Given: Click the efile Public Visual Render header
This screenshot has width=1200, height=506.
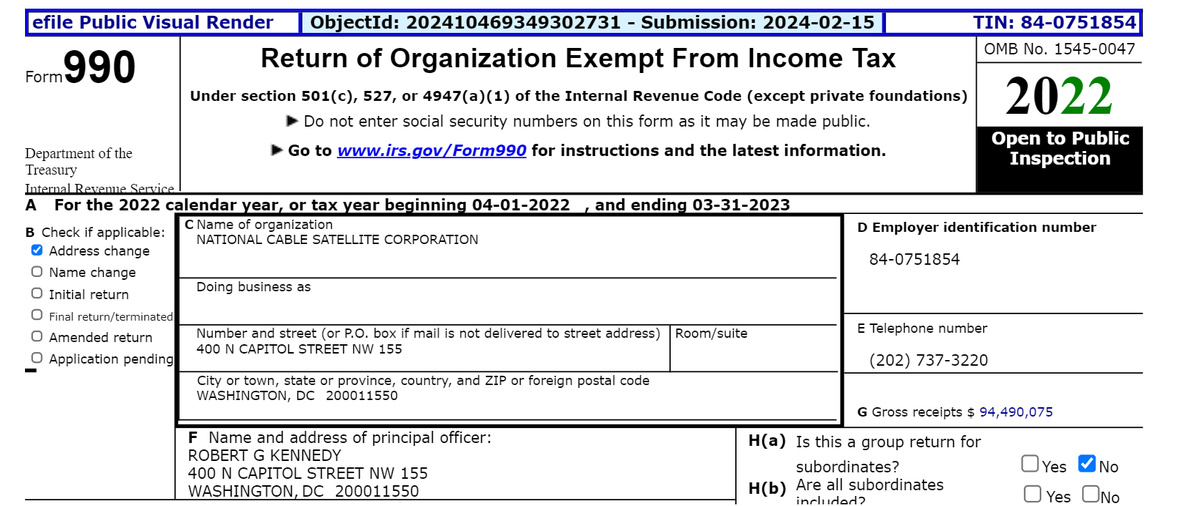Looking at the screenshot, I should click(x=153, y=22).
